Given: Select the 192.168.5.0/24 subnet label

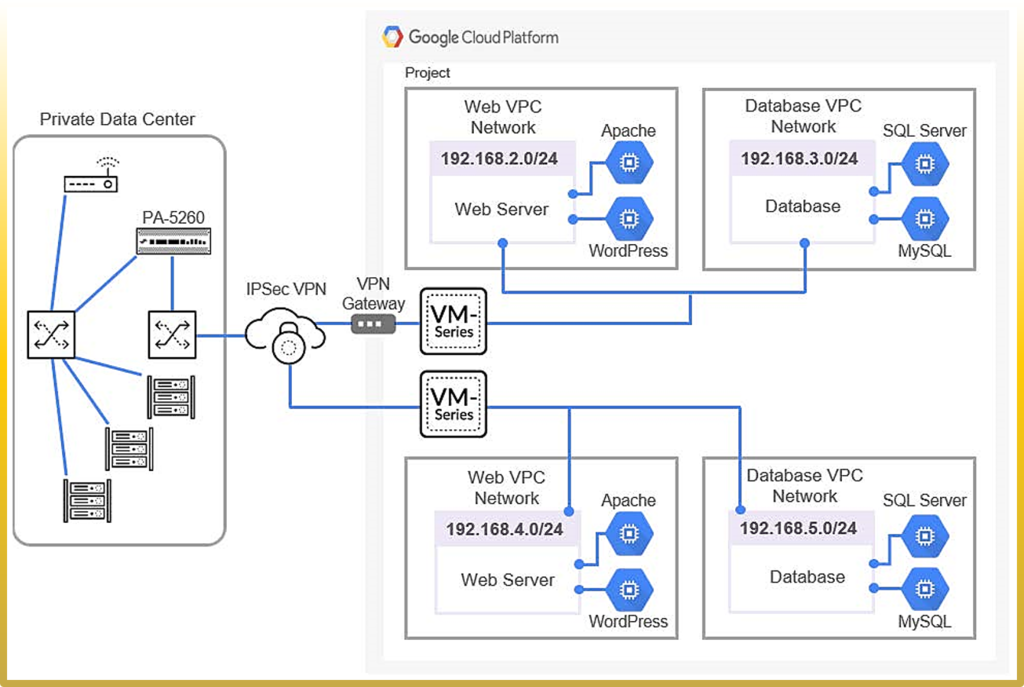Looking at the screenshot, I should pos(798,528).
